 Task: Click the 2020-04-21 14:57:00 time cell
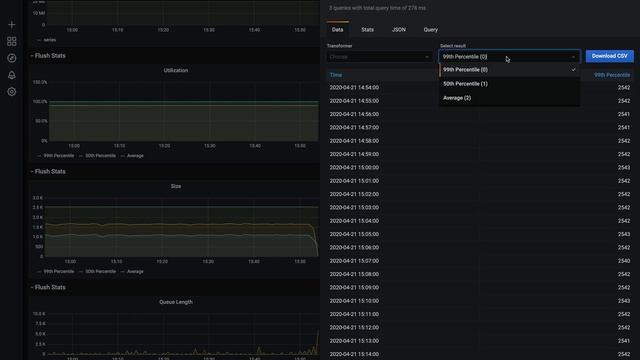point(354,127)
